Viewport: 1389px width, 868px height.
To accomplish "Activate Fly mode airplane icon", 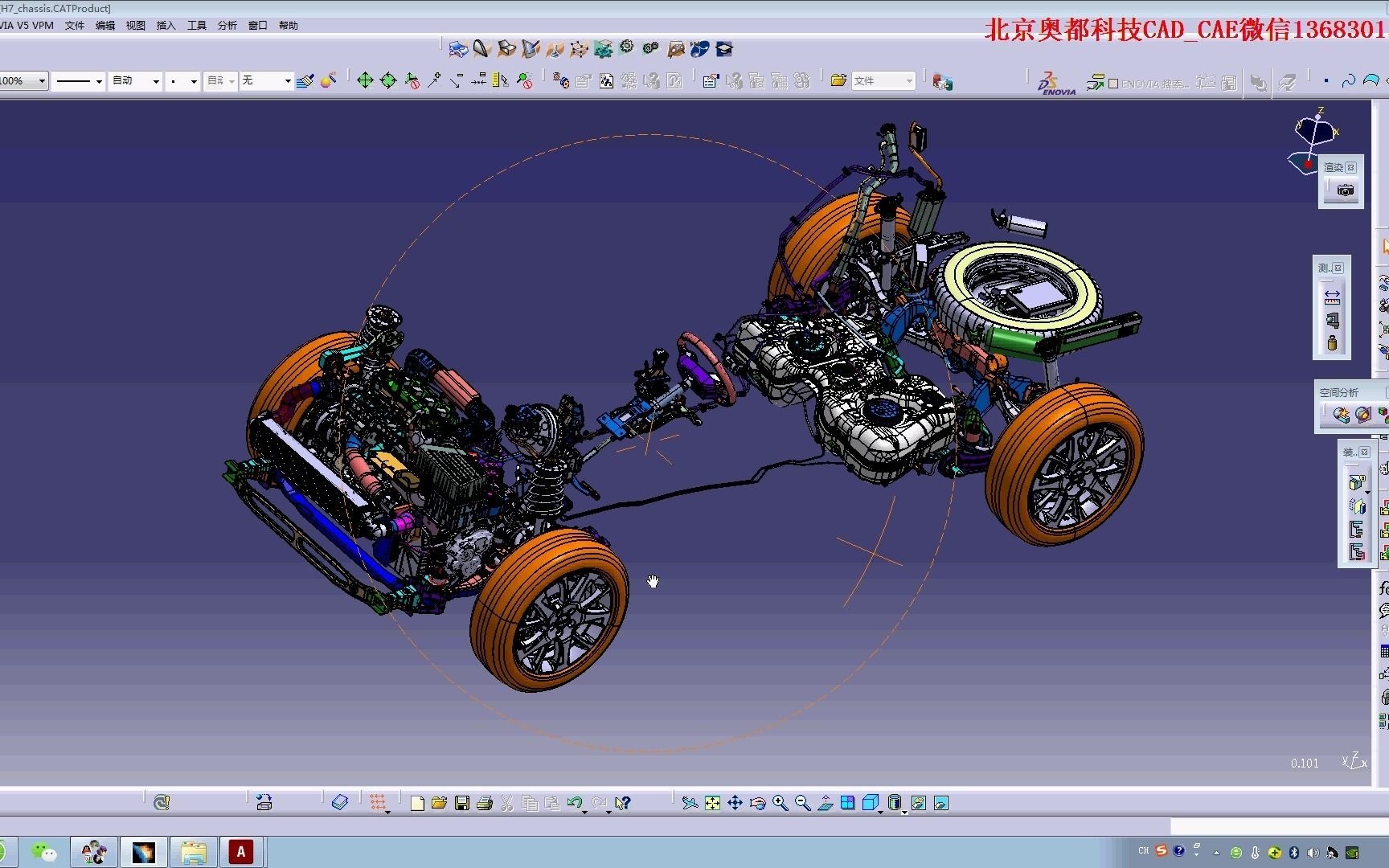I will (690, 803).
